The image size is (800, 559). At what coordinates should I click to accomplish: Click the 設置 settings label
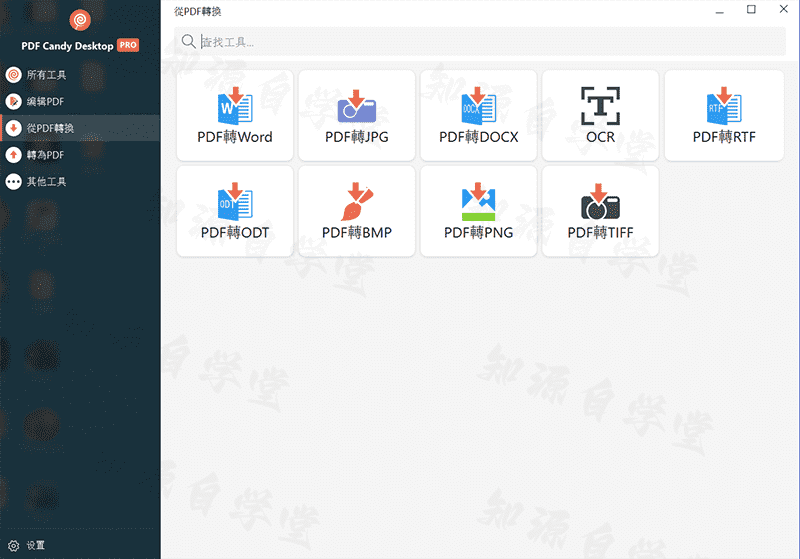(36, 546)
